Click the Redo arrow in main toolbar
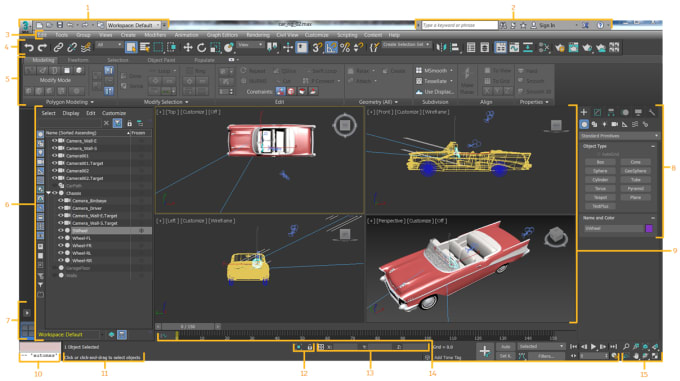 42,48
